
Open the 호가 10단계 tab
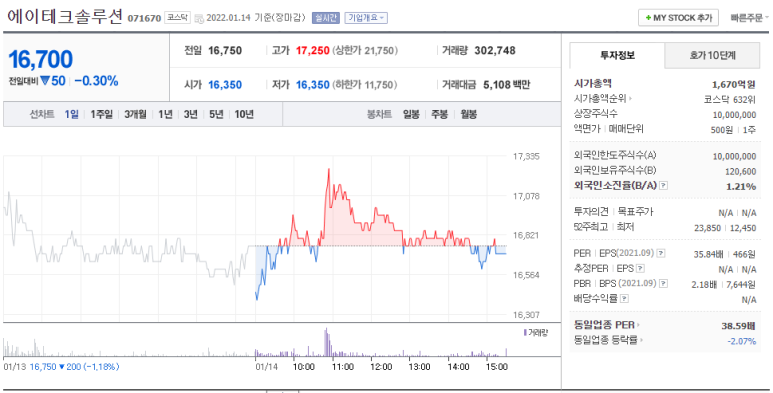pos(712,55)
